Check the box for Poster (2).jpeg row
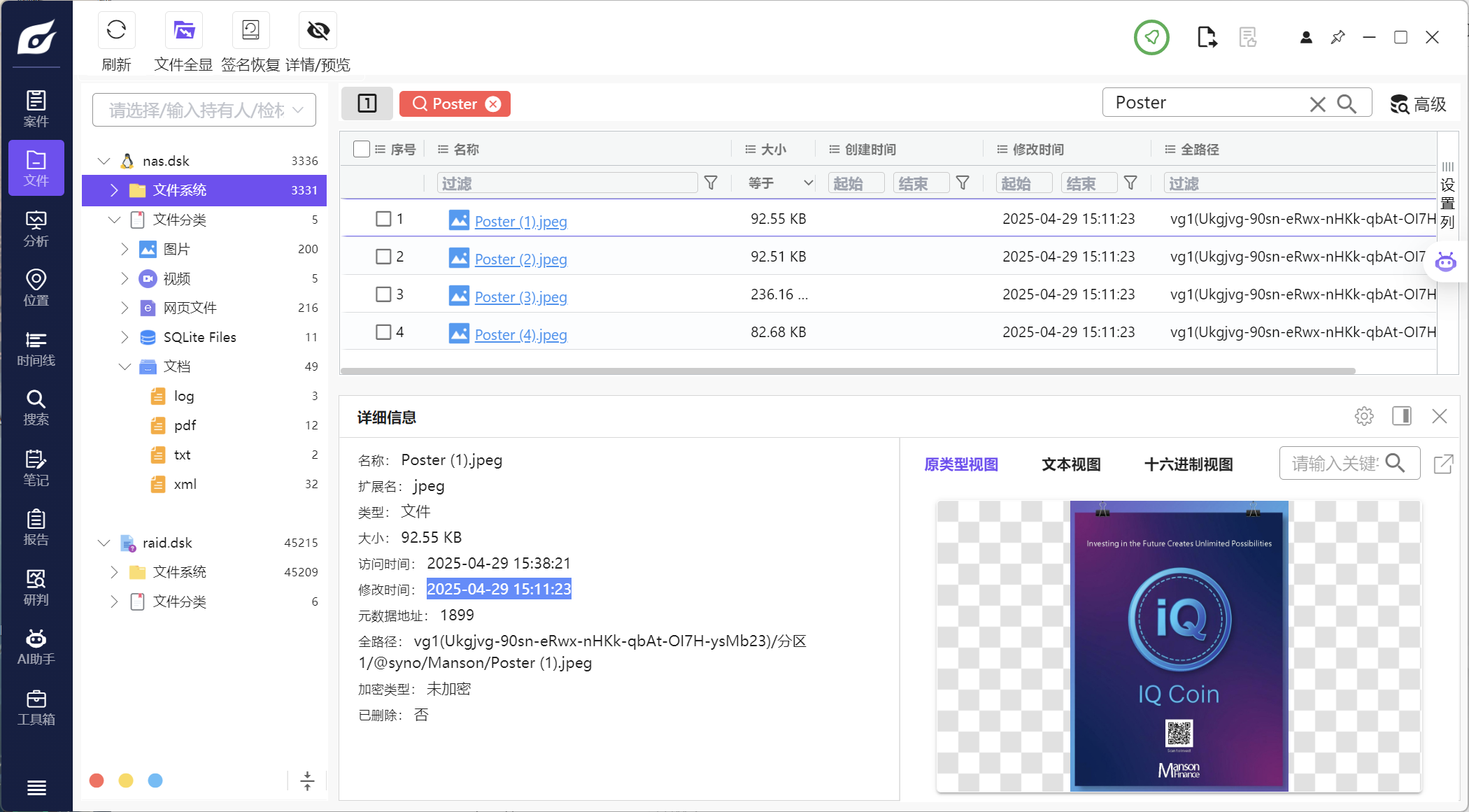The height and width of the screenshot is (812, 1469). pyautogui.click(x=383, y=257)
